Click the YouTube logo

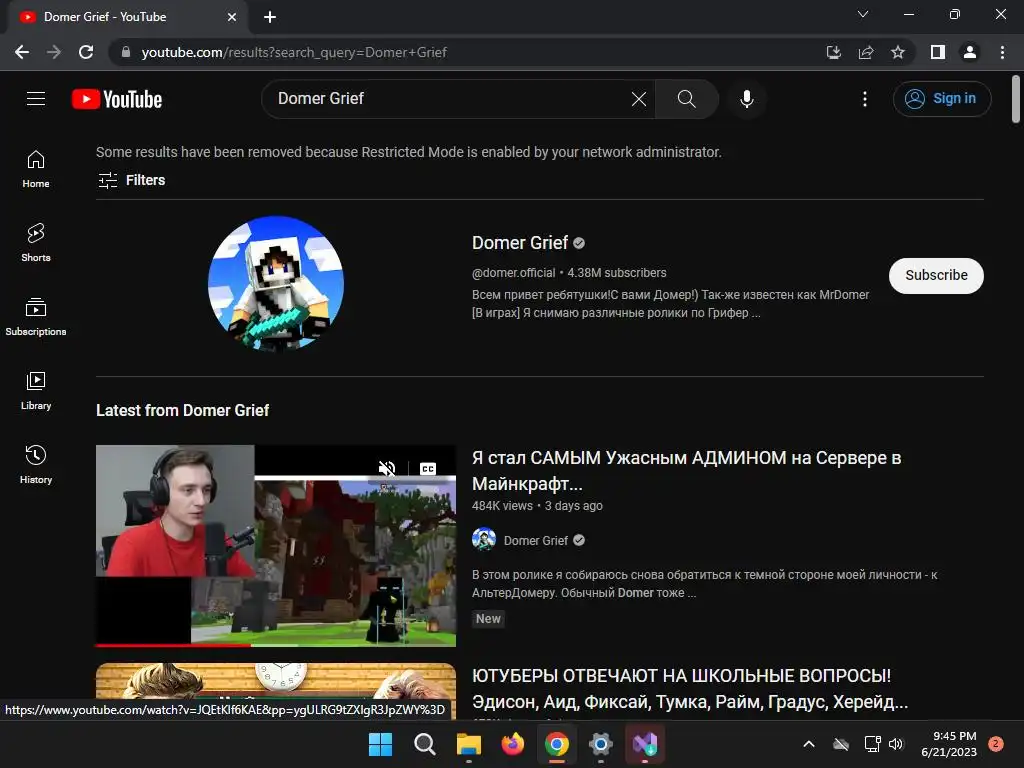pyautogui.click(x=117, y=99)
